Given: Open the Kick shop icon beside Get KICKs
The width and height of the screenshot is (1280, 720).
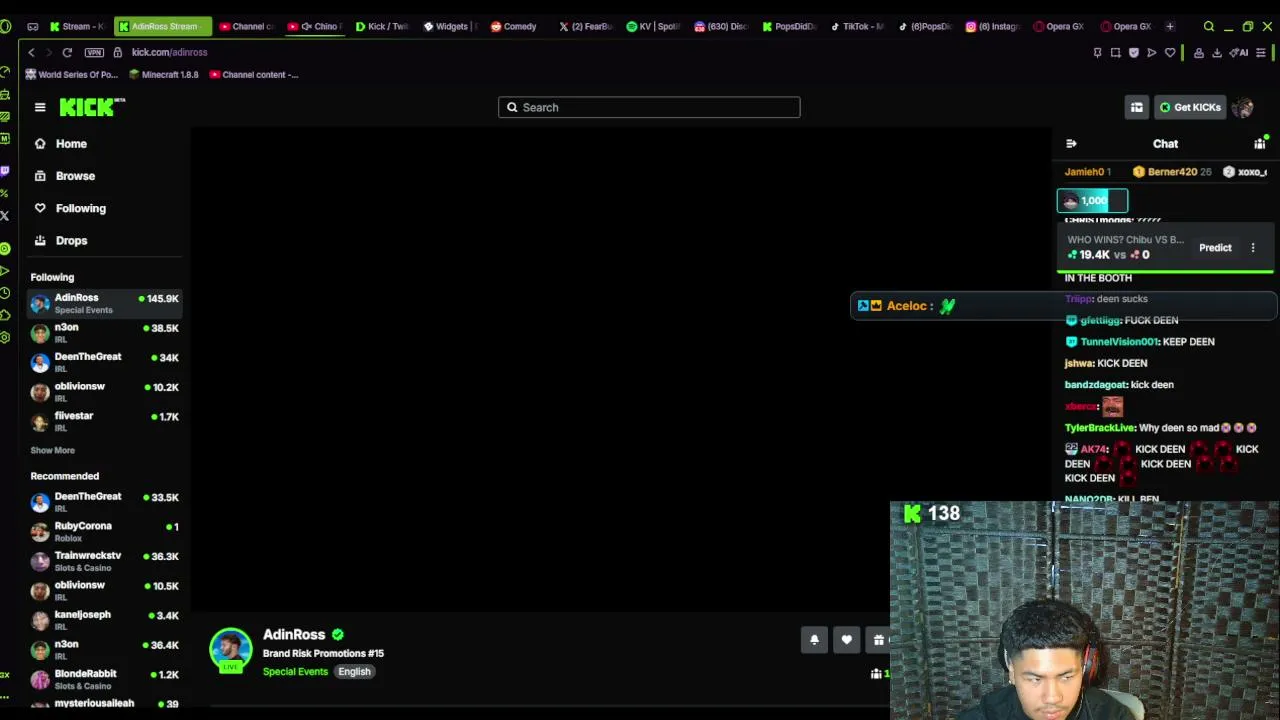Looking at the screenshot, I should point(1137,107).
